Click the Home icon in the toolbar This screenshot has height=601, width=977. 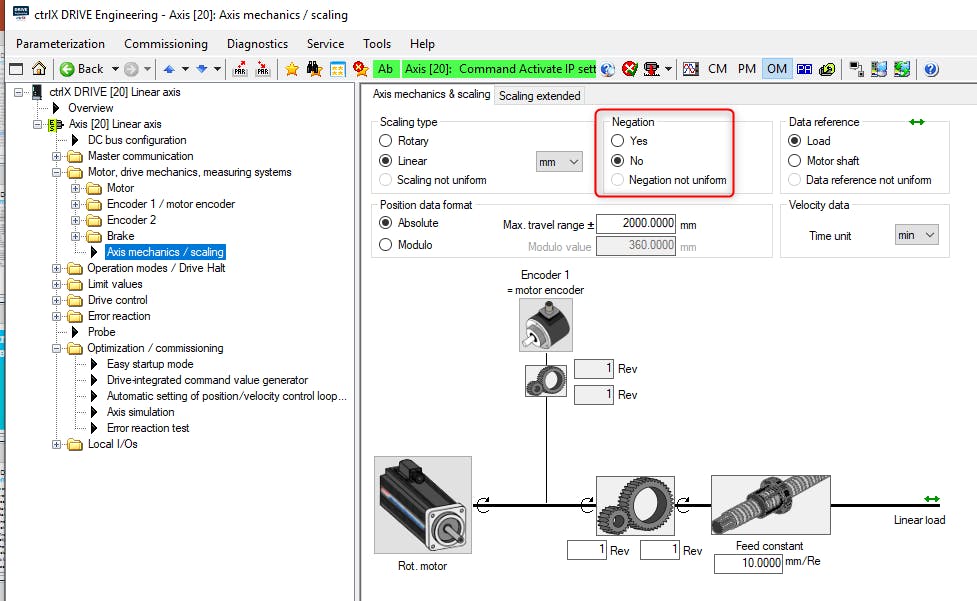[39, 69]
